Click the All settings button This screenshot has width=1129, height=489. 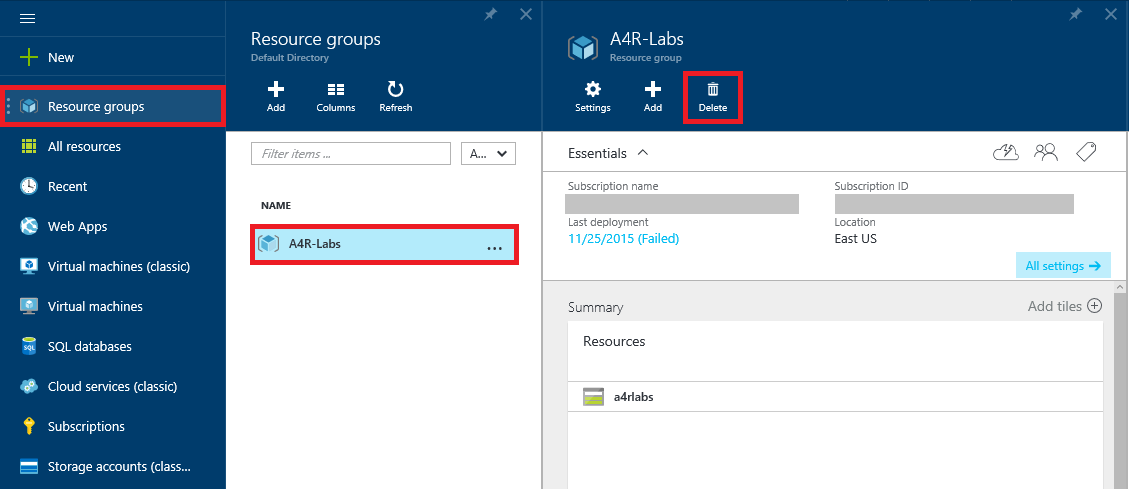[1062, 266]
